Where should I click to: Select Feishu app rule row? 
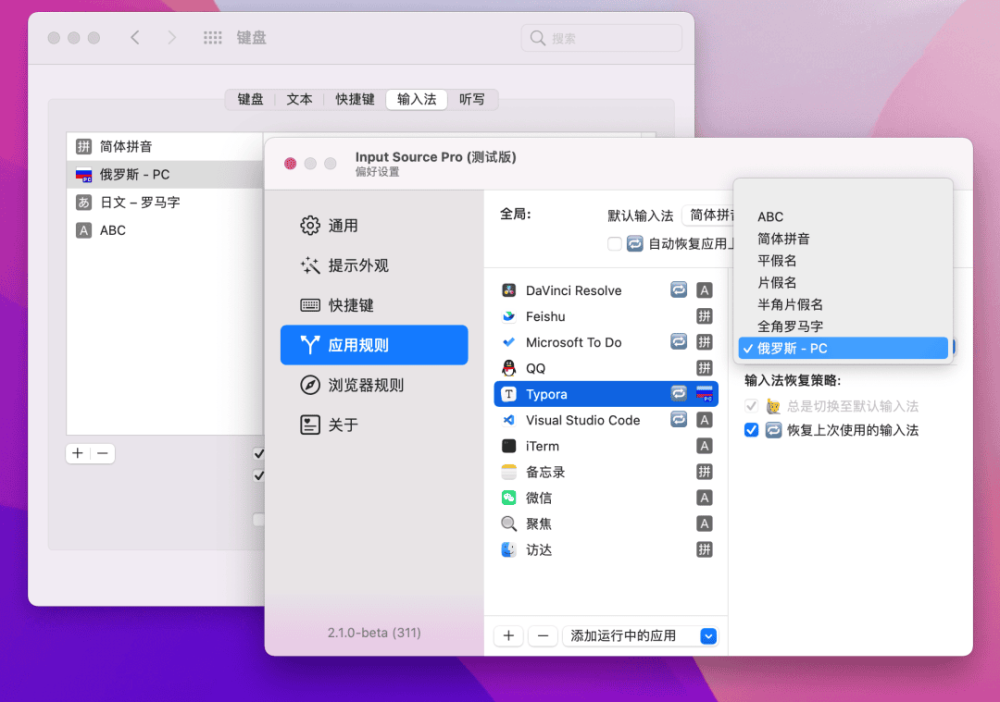[x=606, y=316]
